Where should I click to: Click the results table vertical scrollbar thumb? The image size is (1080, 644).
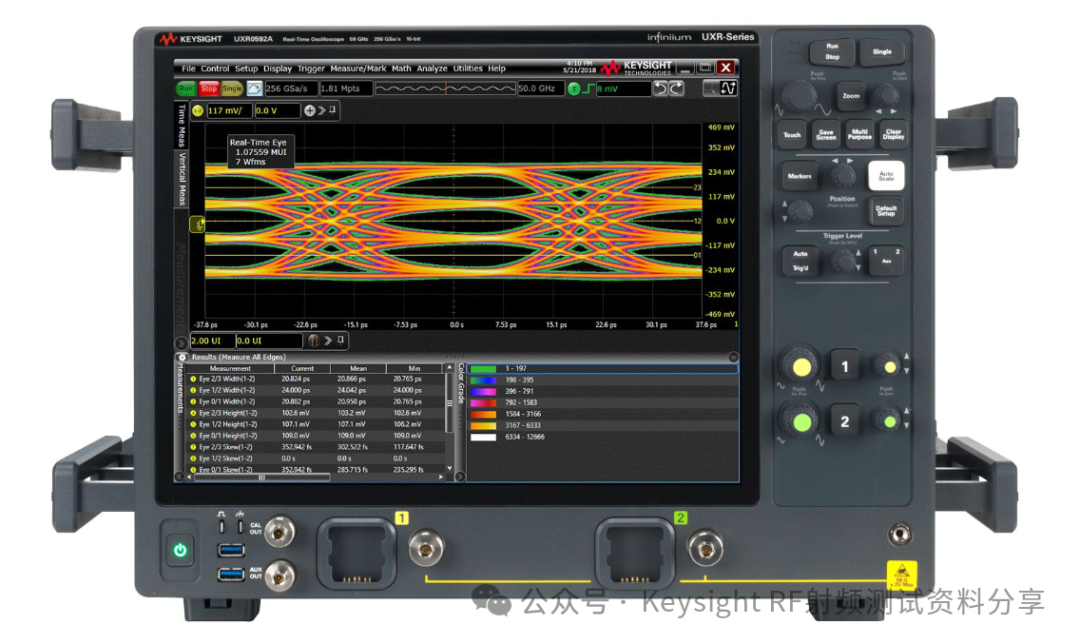coord(450,403)
